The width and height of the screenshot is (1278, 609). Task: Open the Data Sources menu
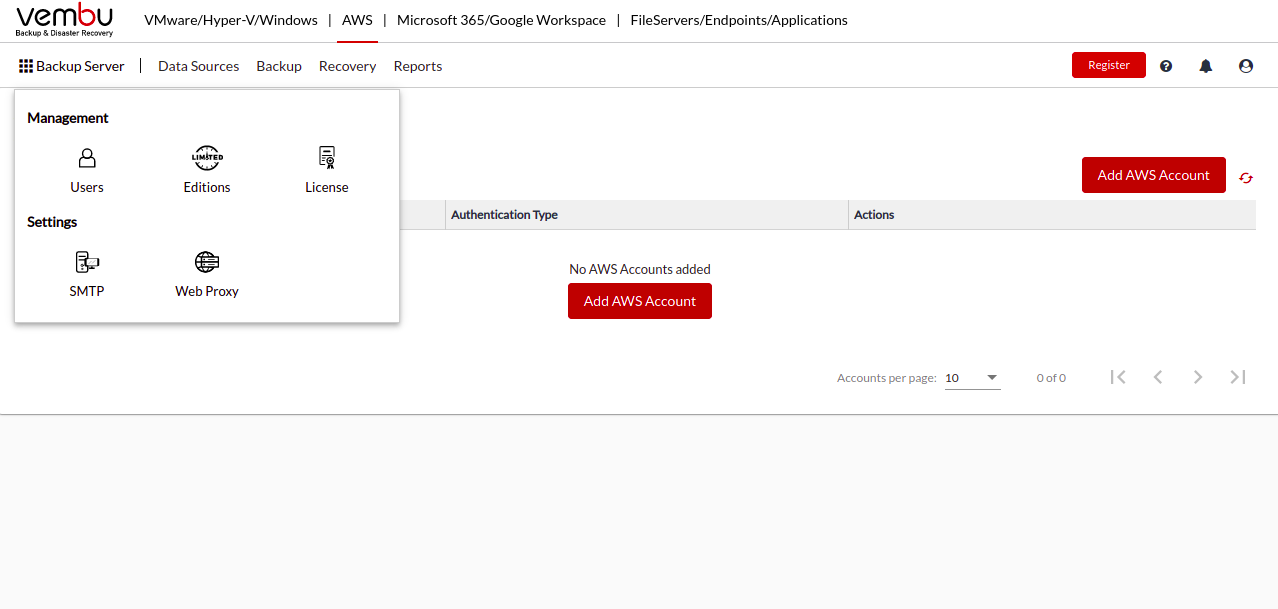(x=199, y=66)
